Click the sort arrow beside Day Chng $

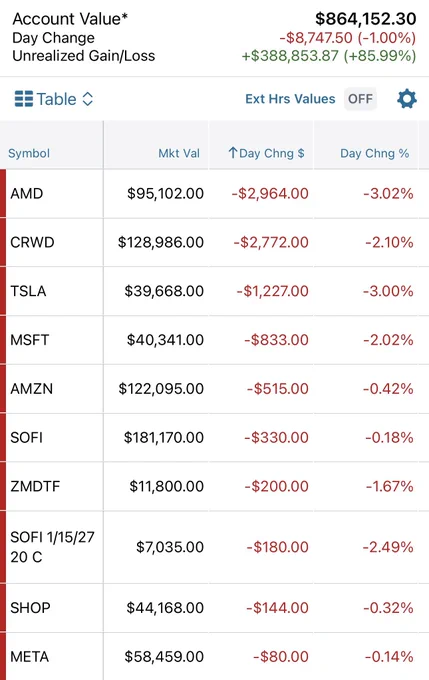[233, 153]
